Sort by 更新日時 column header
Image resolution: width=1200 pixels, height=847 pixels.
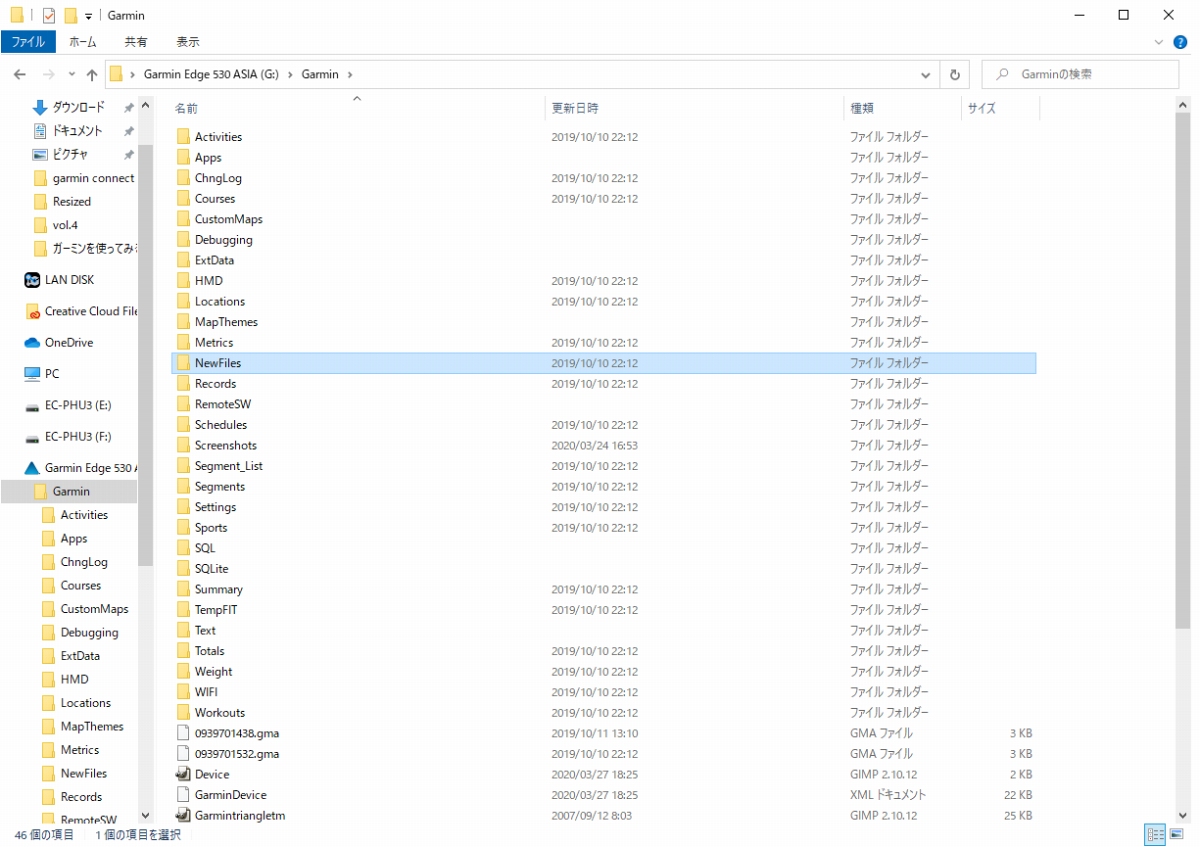click(575, 108)
